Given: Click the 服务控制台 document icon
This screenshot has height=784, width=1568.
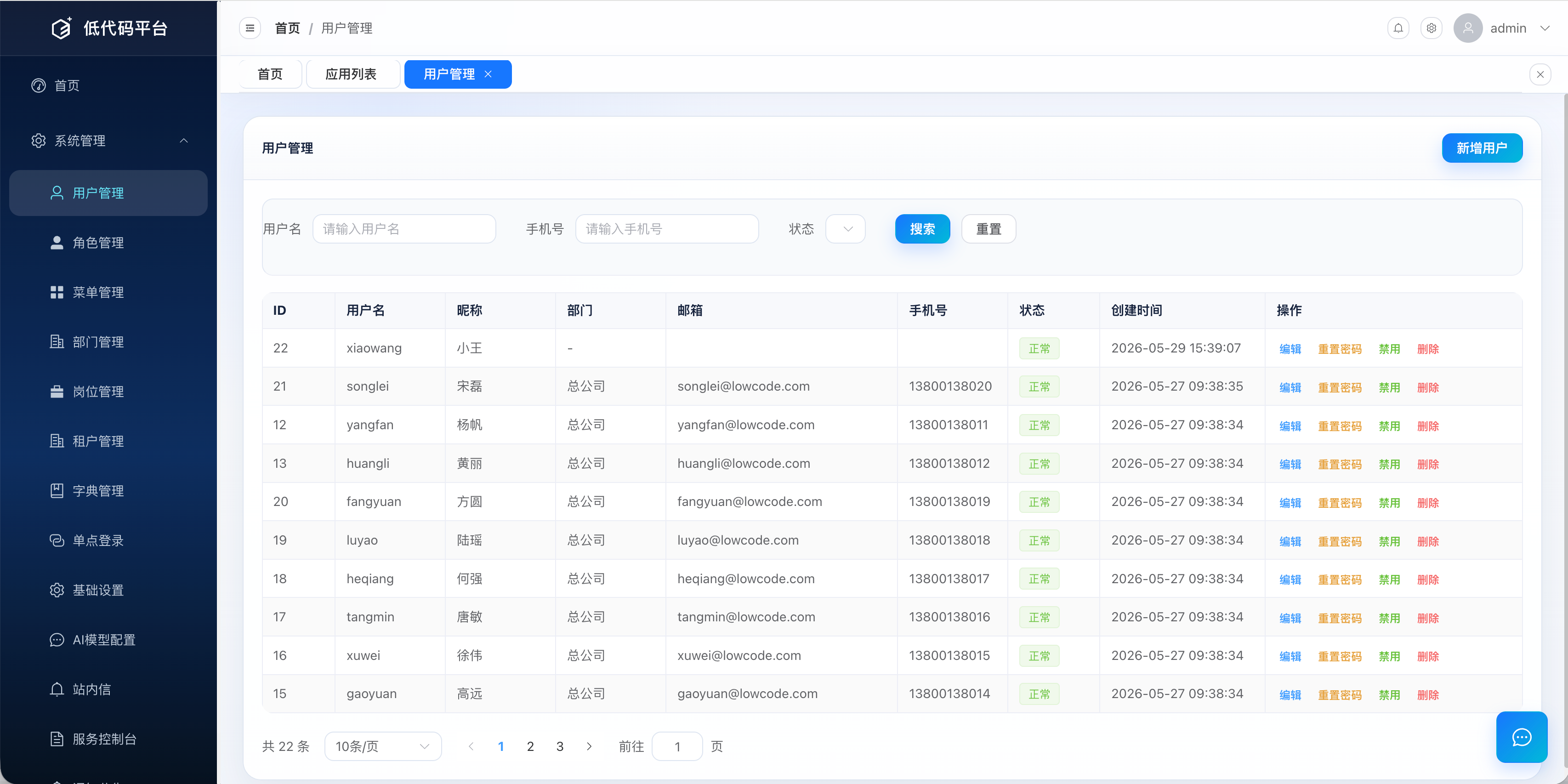Looking at the screenshot, I should coord(57,739).
